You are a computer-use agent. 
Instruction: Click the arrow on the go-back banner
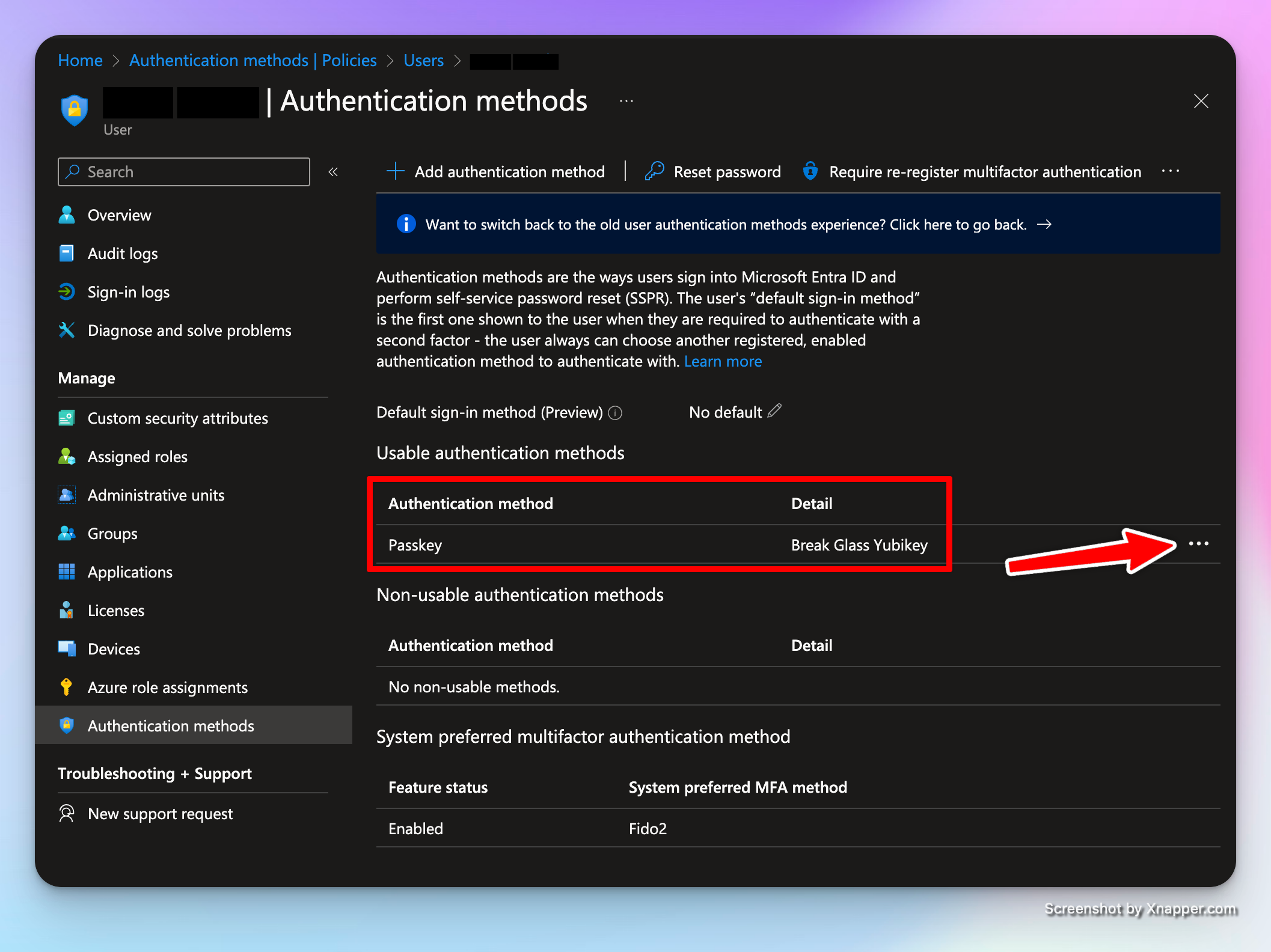pyautogui.click(x=1044, y=224)
